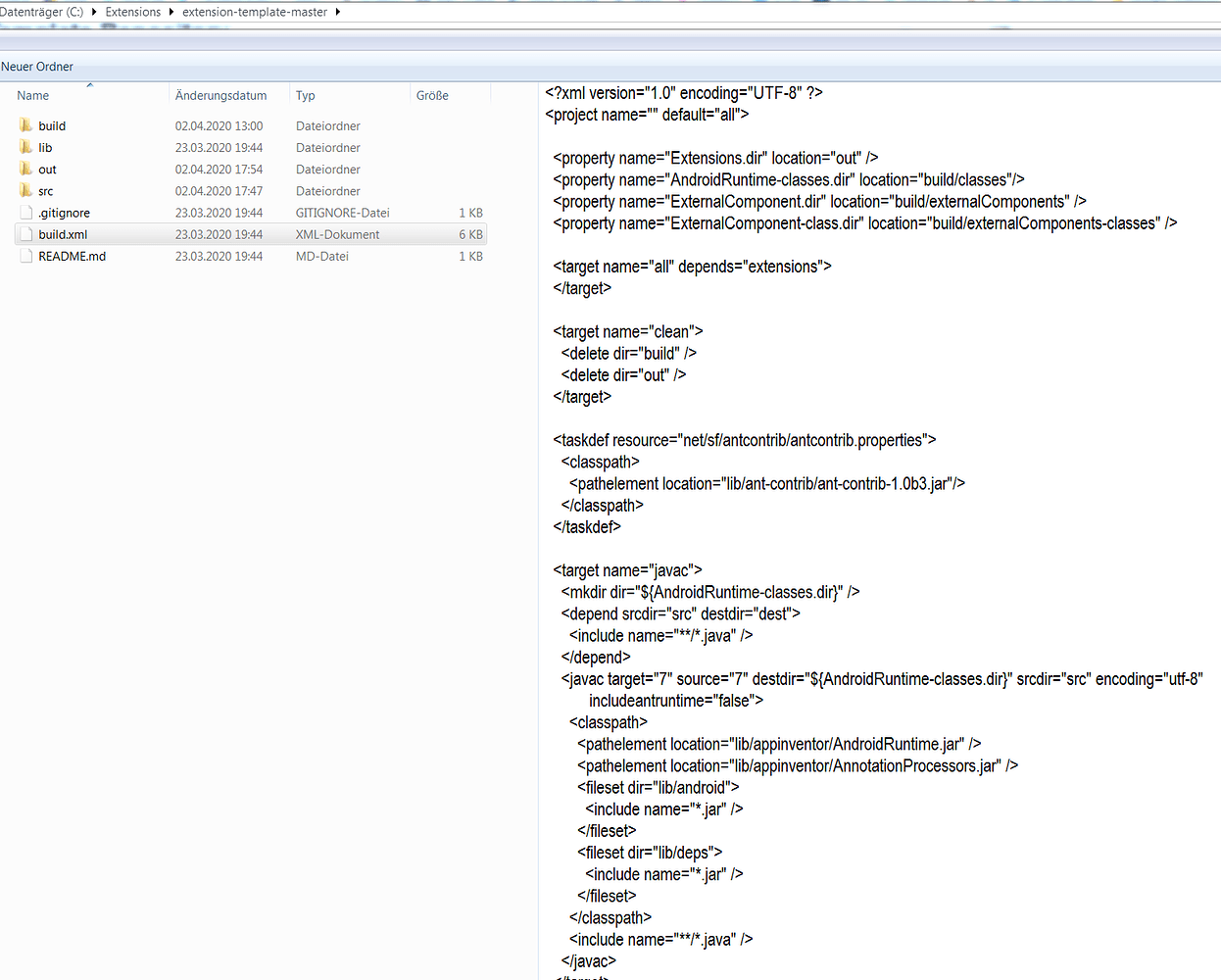Click the date 02.04.2020 13:00
Viewport: 1221px width, 980px height.
tap(219, 125)
